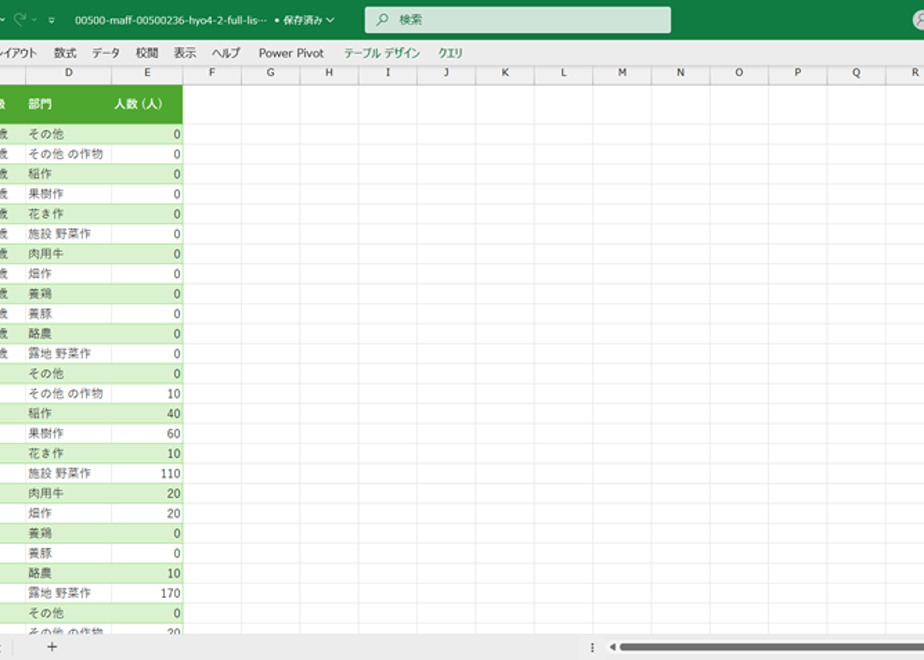The width and height of the screenshot is (924, 660).
Task: Select column J header
Action: coord(446,73)
